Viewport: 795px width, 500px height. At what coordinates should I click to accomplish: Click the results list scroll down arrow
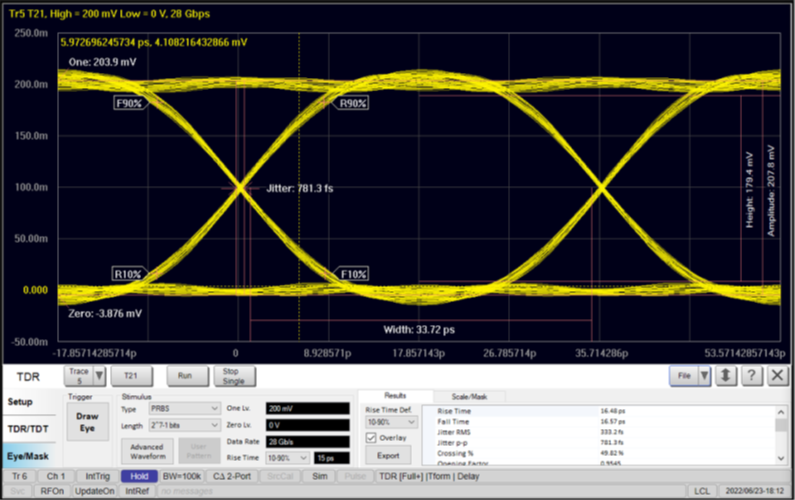click(x=781, y=458)
